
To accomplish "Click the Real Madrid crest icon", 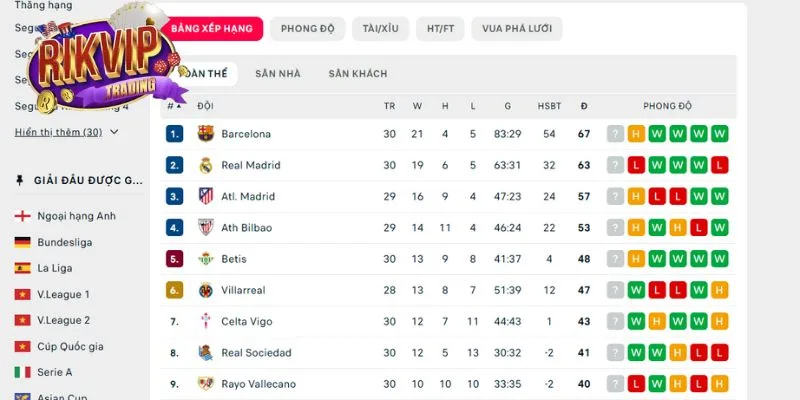I will coord(206,165).
